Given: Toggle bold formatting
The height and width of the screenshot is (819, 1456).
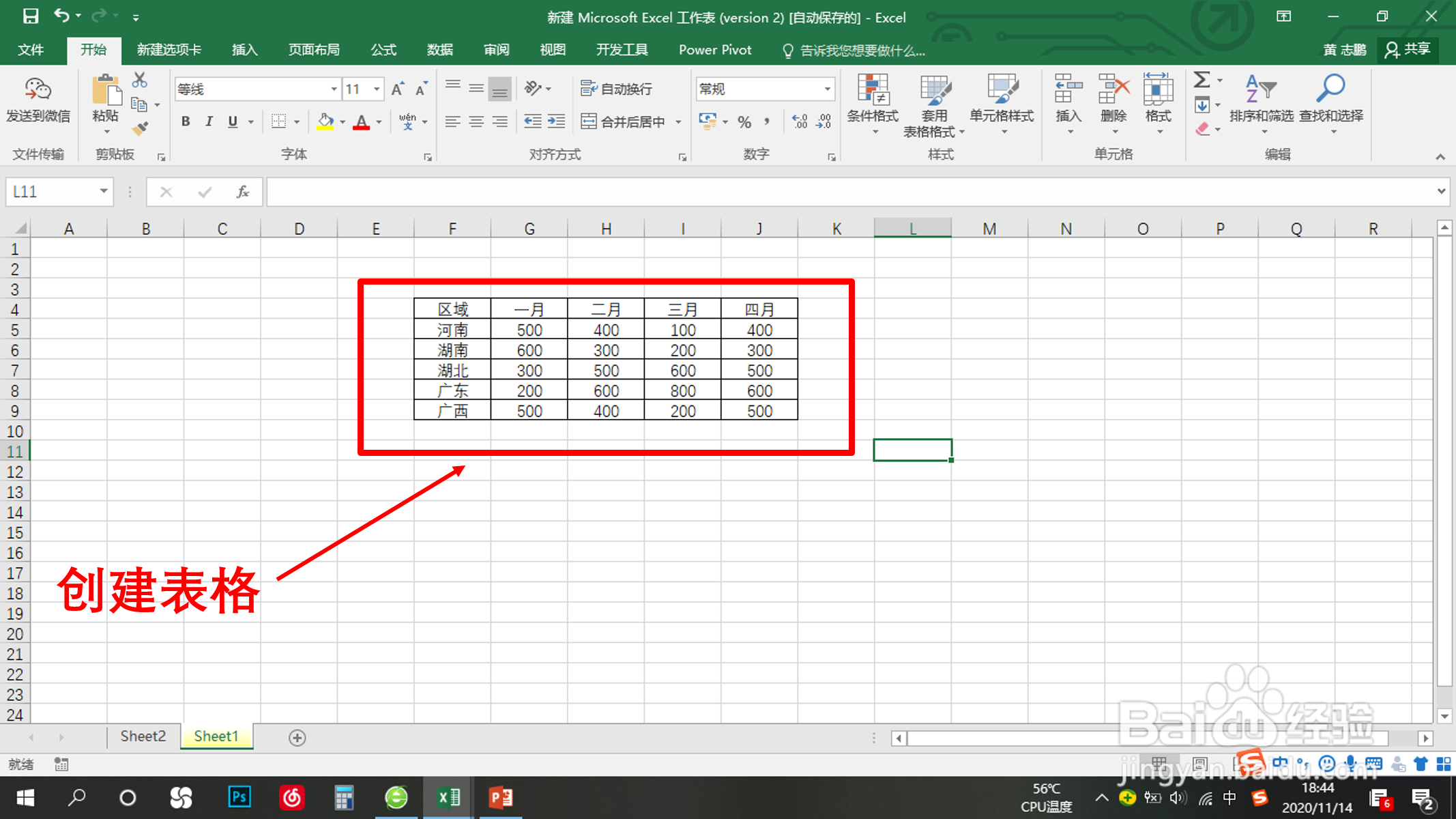Looking at the screenshot, I should [x=186, y=122].
